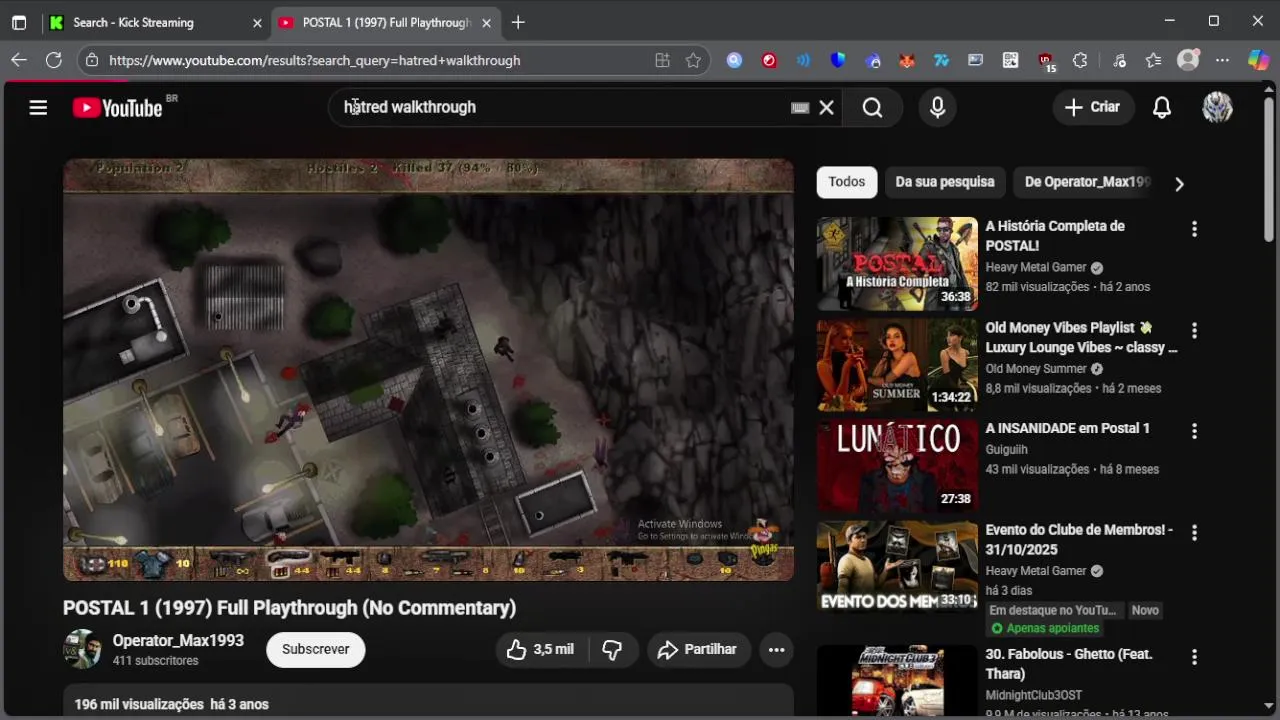1280x720 pixels.
Task: Open tab actions menu icon
Action: (x=19, y=22)
